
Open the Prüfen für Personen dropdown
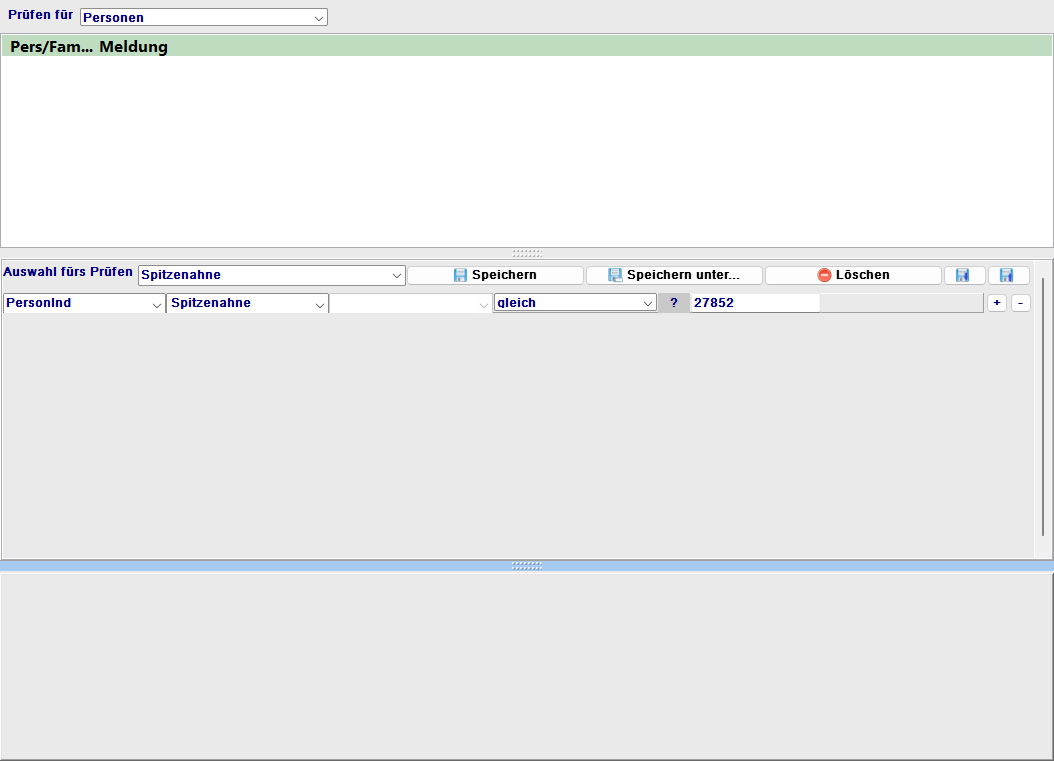[203, 18]
